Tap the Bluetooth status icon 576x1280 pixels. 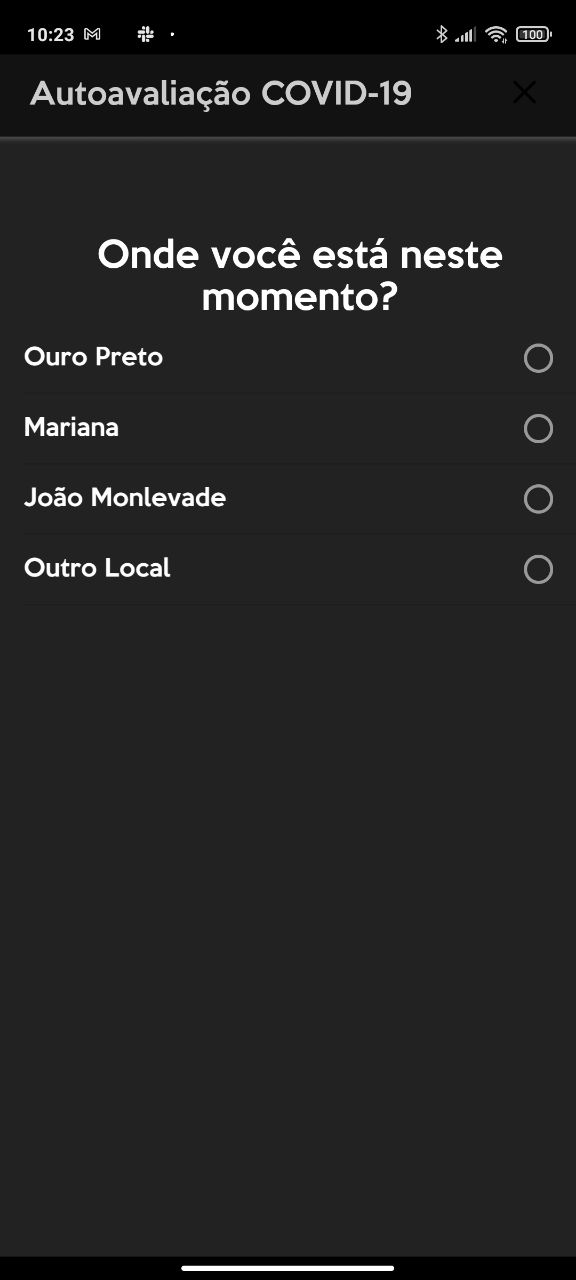coord(441,34)
